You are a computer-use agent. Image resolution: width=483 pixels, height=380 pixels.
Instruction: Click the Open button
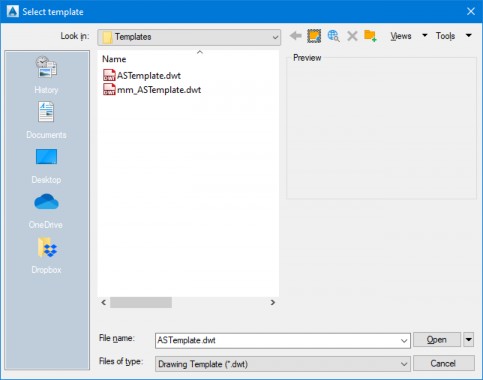(437, 340)
